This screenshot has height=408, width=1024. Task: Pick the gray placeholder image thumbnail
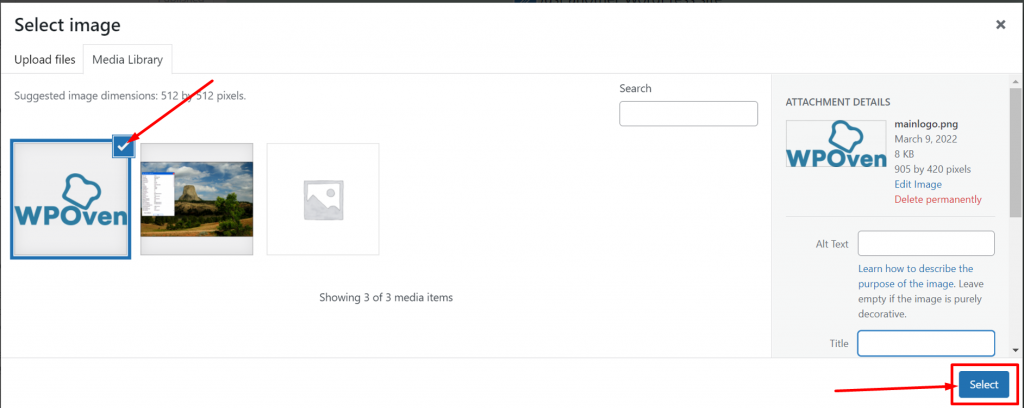pos(323,199)
